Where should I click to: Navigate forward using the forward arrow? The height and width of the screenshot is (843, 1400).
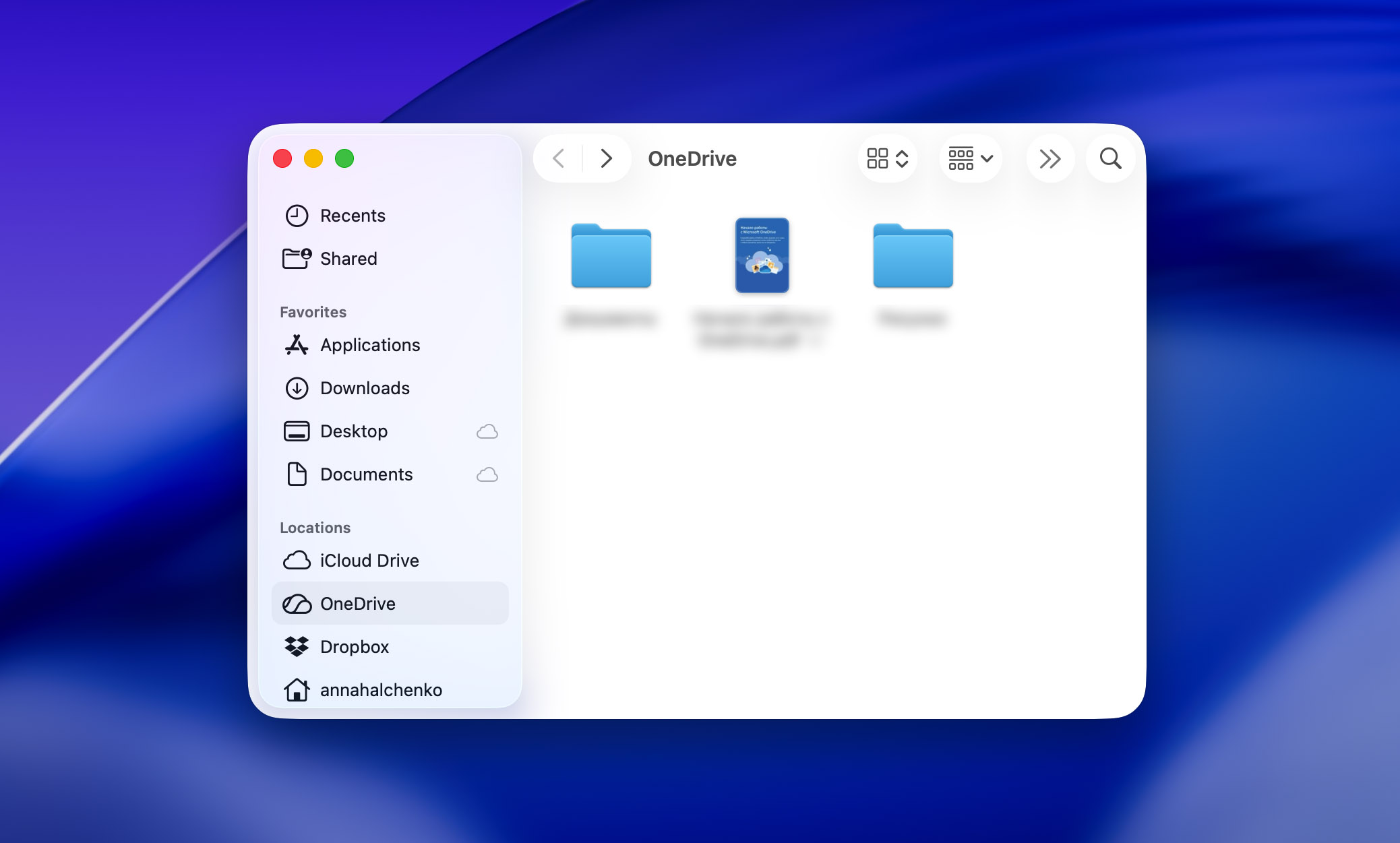coord(606,158)
